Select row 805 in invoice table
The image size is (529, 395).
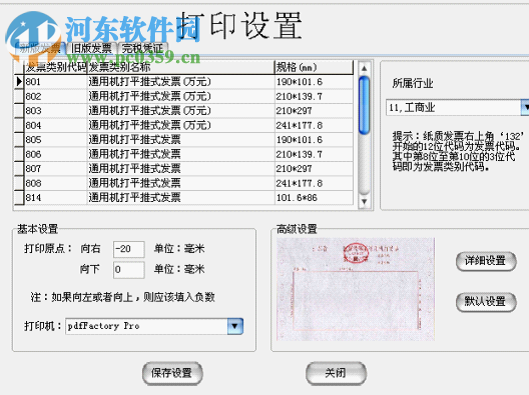(x=184, y=140)
